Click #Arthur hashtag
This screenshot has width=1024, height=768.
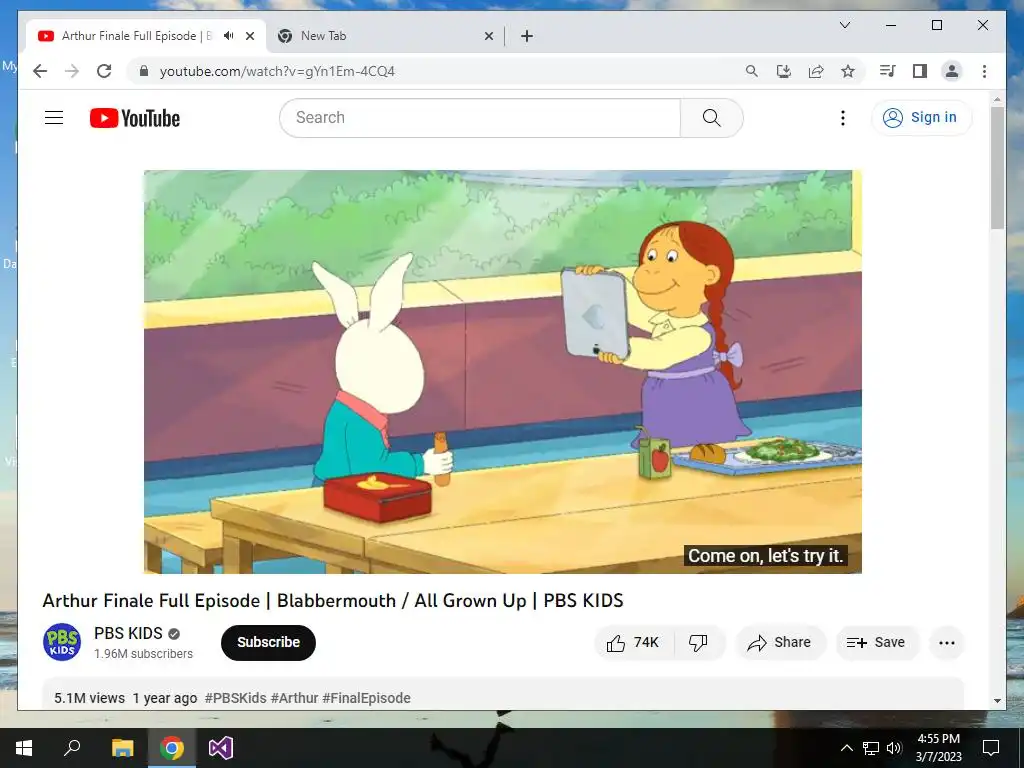295,698
